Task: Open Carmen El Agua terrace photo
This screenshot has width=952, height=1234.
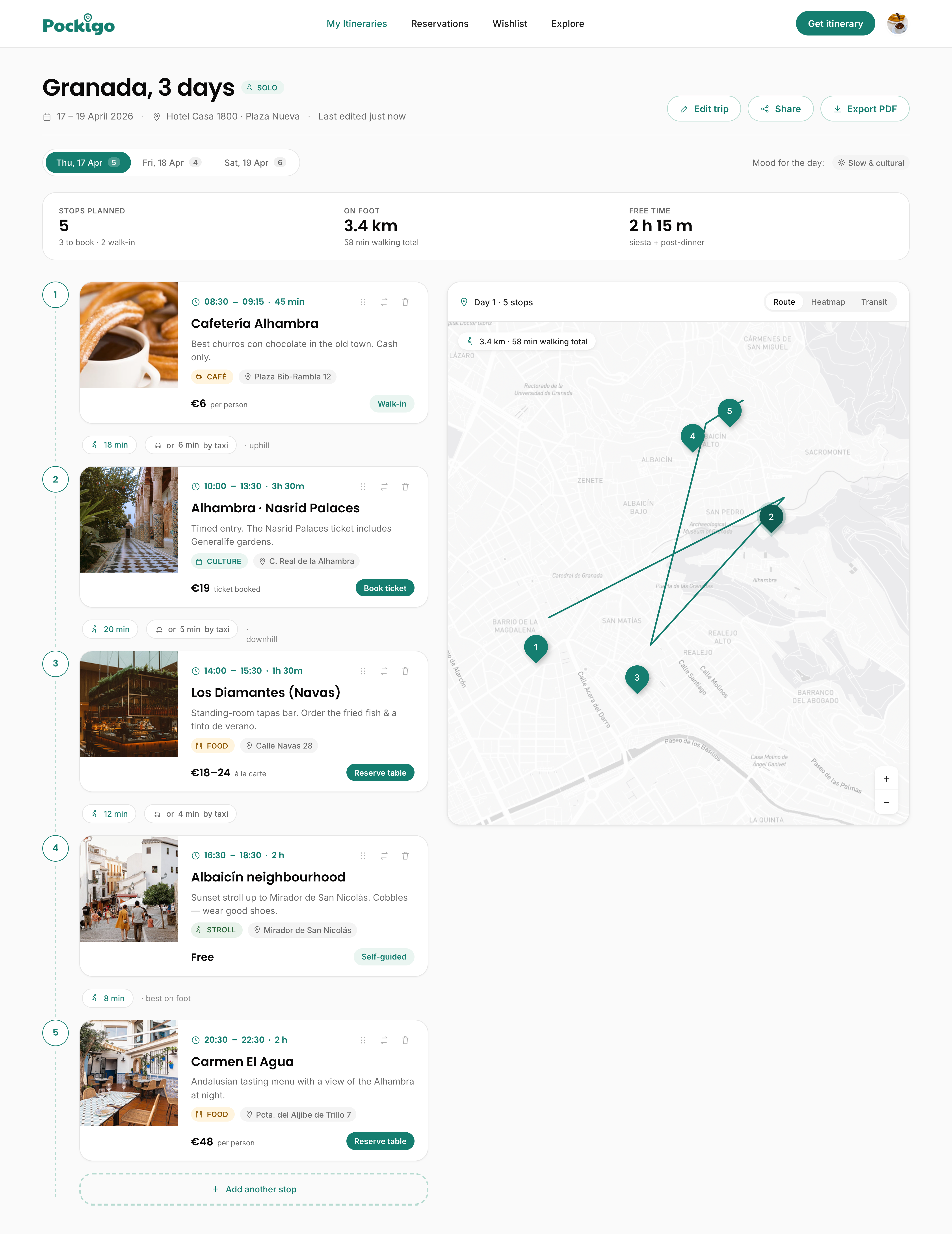Action: click(x=129, y=1073)
